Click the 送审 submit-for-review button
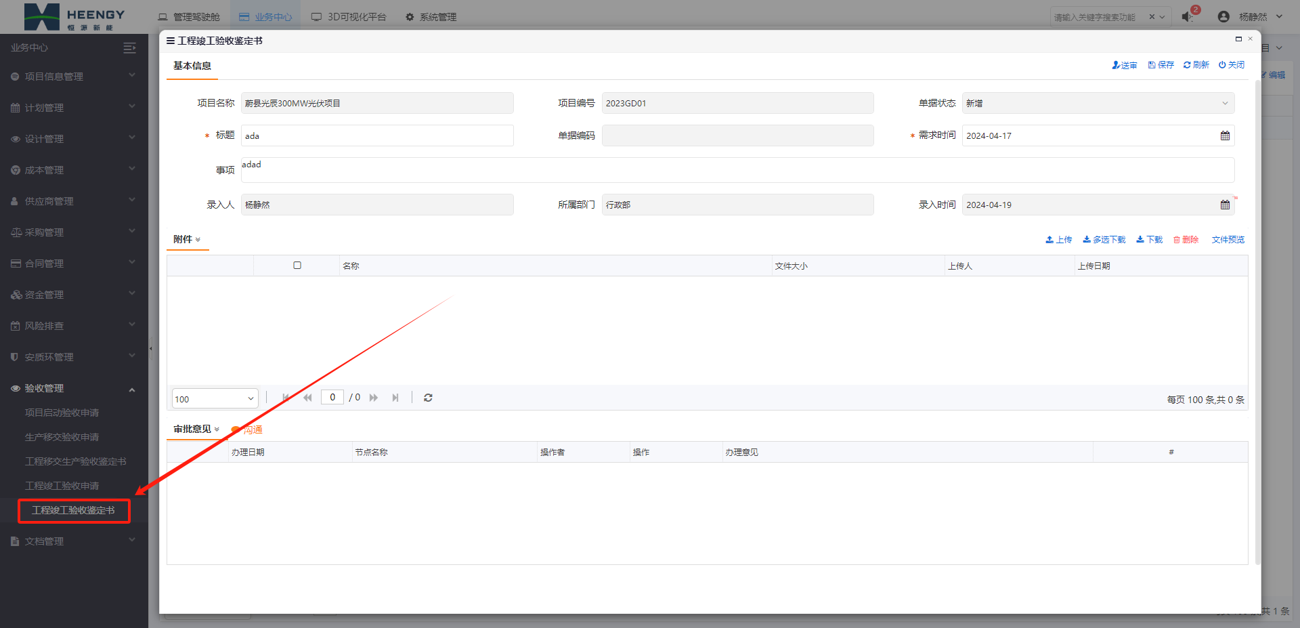The image size is (1300, 628). click(1124, 65)
